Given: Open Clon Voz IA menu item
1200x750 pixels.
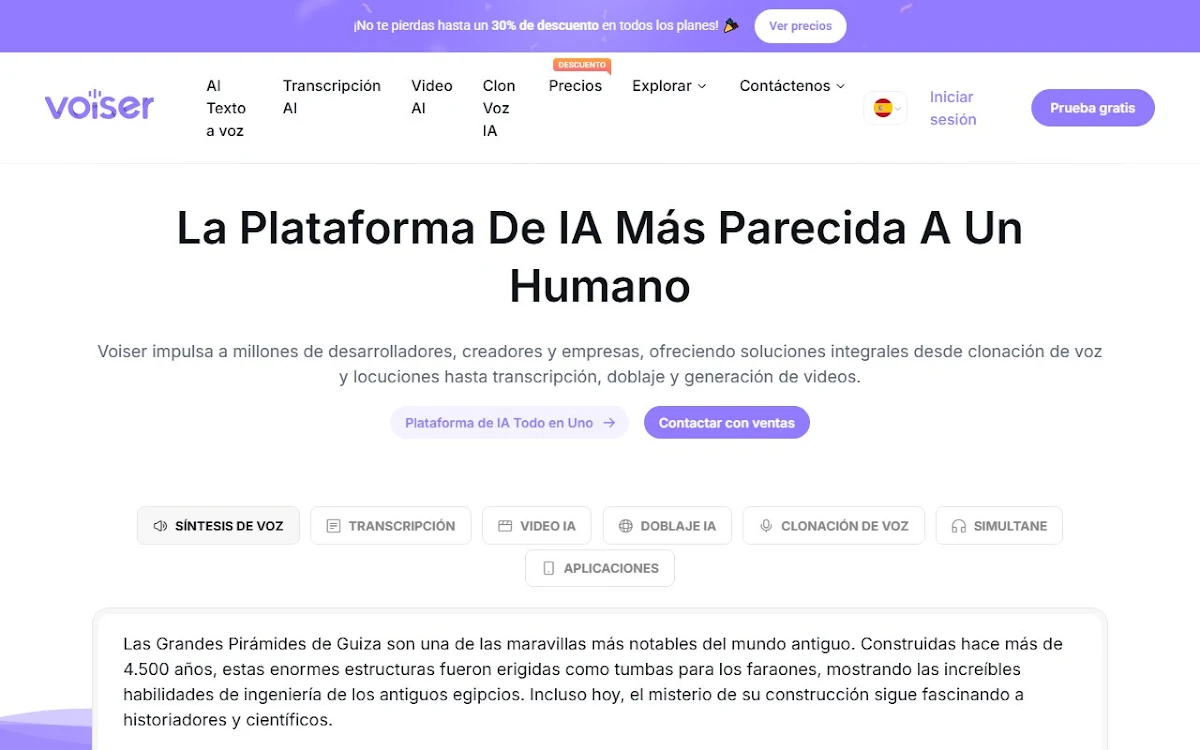Looking at the screenshot, I should (x=499, y=108).
